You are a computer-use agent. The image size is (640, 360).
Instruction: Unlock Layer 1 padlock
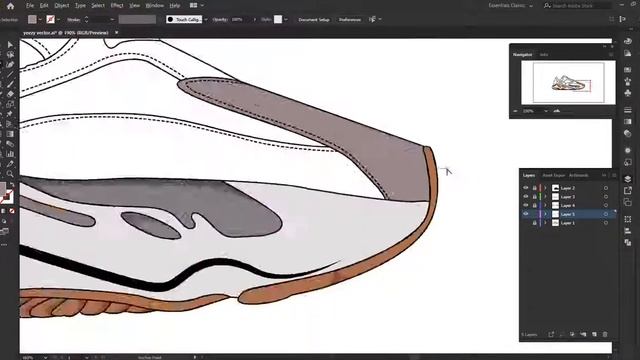(534, 223)
